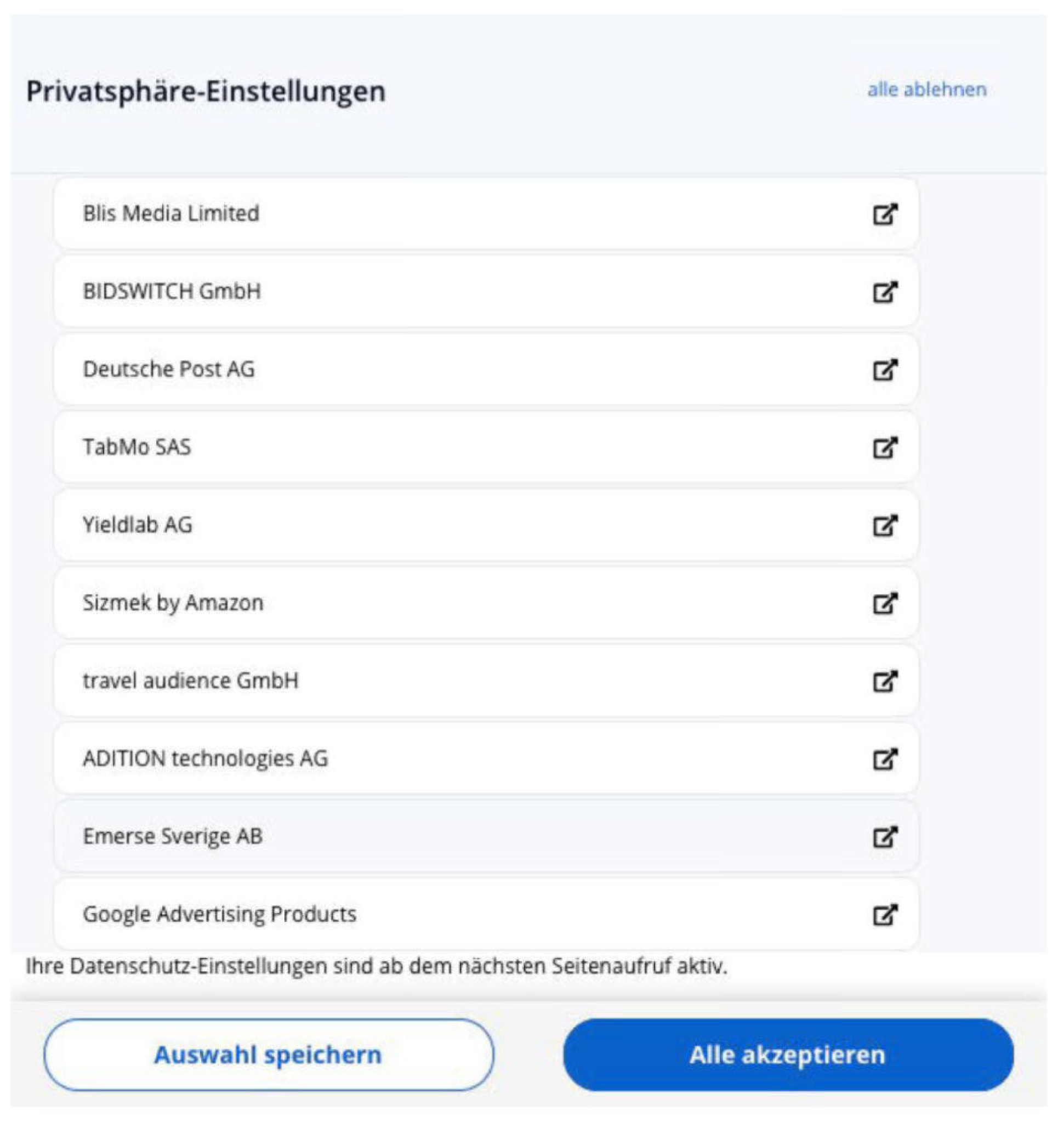Open external link icon for Blis Media Limited

[884, 214]
